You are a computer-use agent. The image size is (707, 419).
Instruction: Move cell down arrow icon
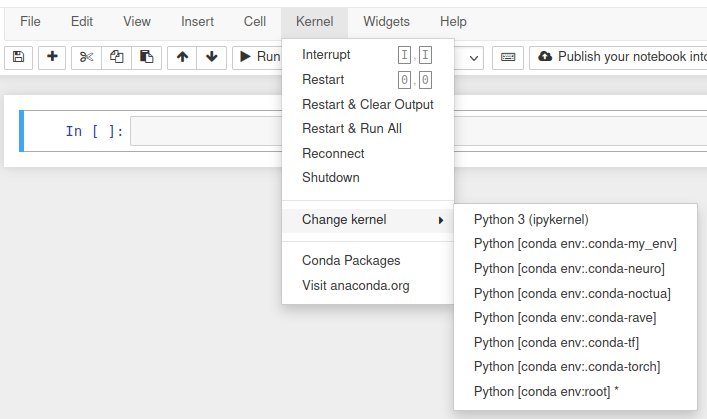(x=211, y=57)
